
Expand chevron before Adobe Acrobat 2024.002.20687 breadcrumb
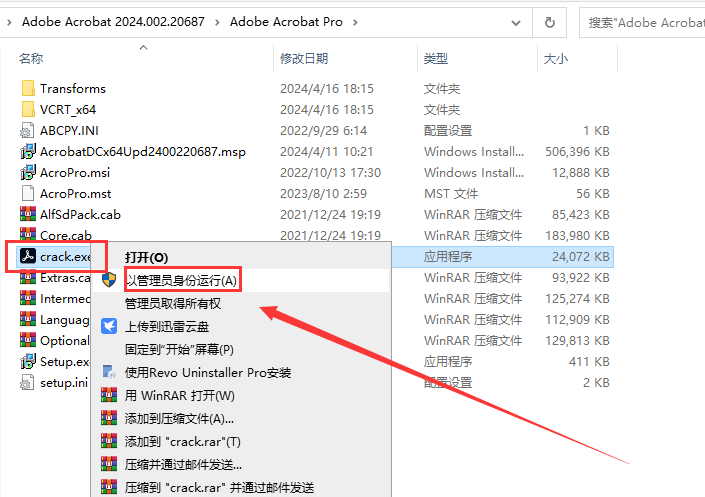point(9,22)
